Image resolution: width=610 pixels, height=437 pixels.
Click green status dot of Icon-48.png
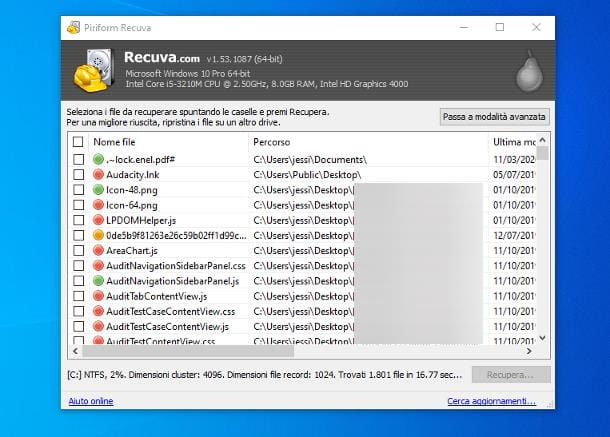click(x=98, y=190)
